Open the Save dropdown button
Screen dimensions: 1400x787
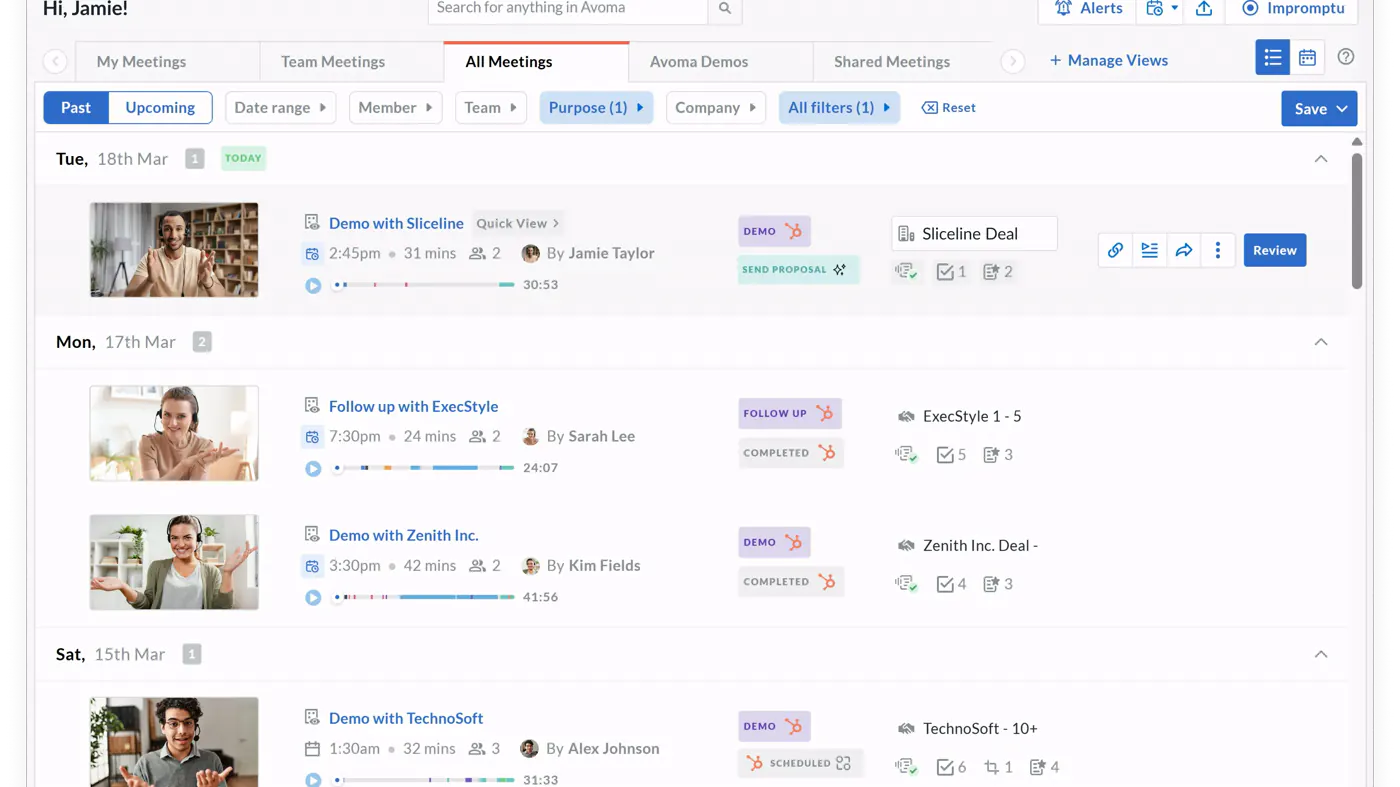point(1319,109)
